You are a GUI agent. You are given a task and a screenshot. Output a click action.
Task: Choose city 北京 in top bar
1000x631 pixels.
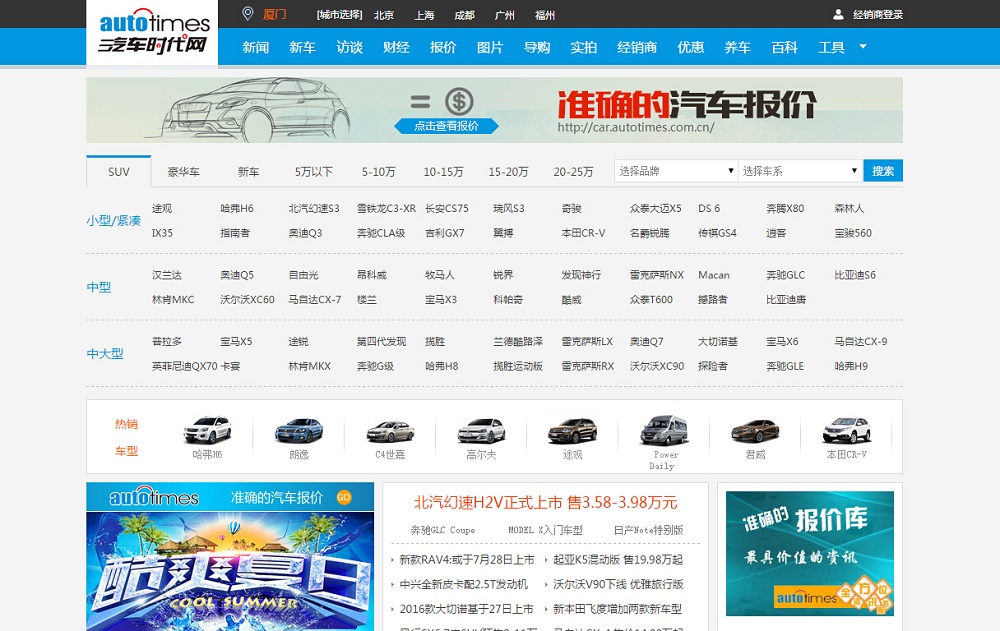pos(384,15)
